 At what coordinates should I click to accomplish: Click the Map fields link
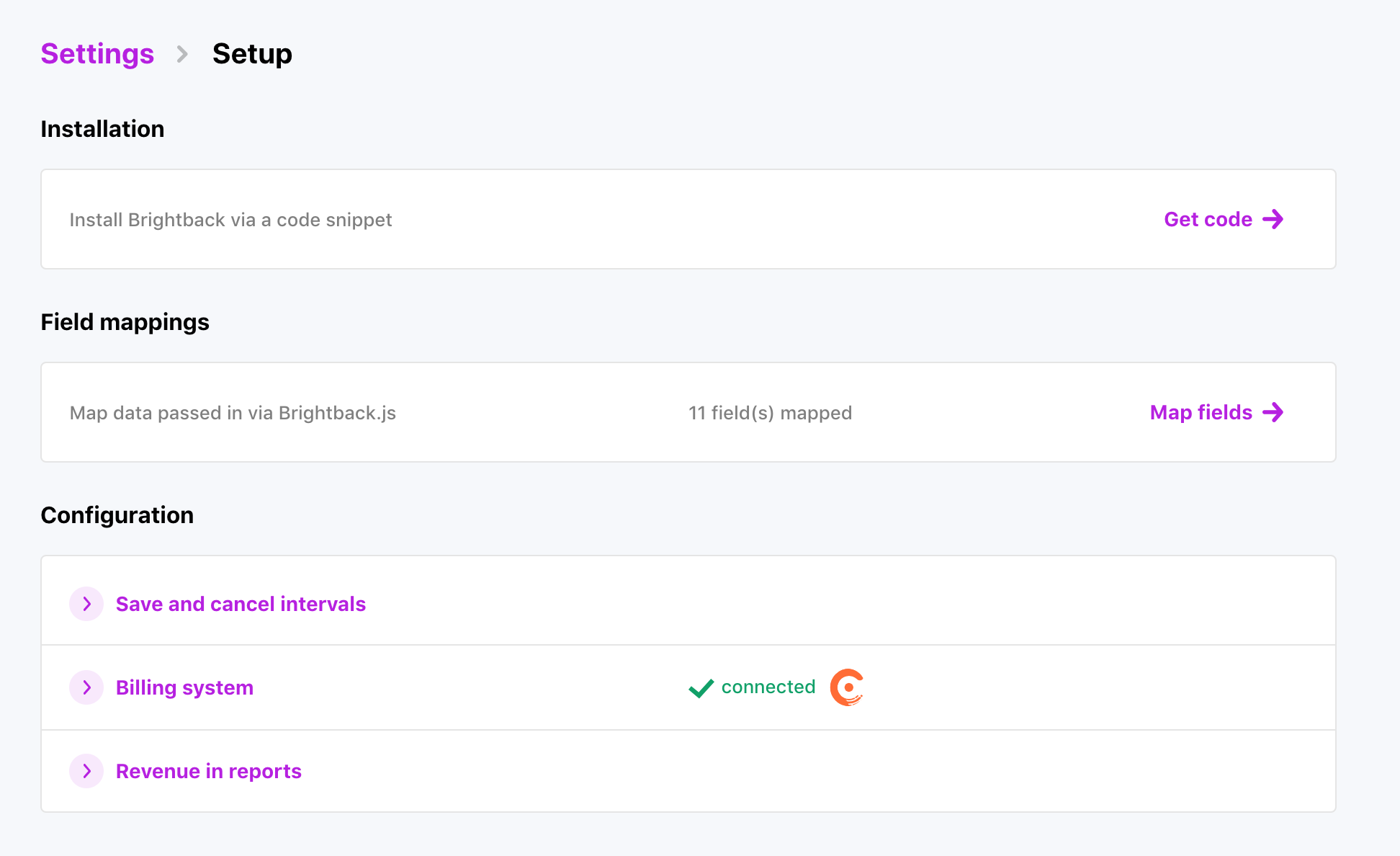(1201, 412)
